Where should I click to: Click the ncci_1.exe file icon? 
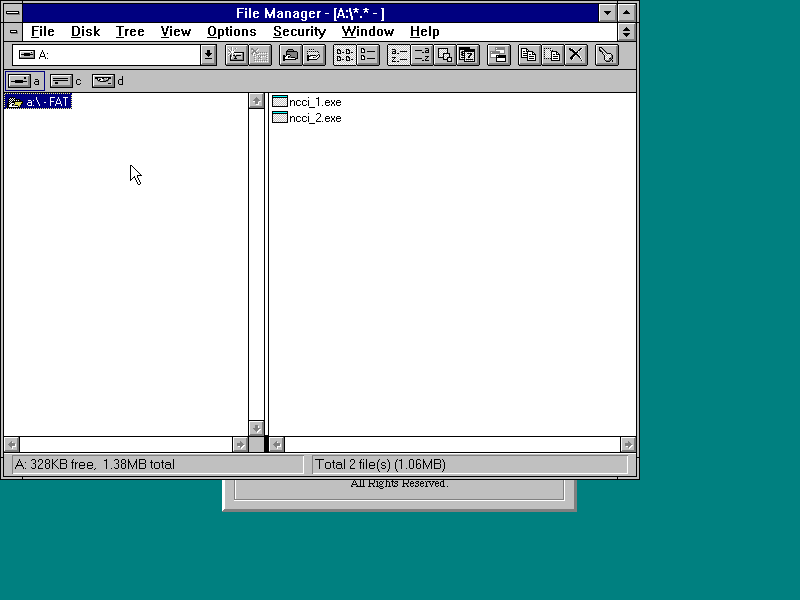[280, 102]
